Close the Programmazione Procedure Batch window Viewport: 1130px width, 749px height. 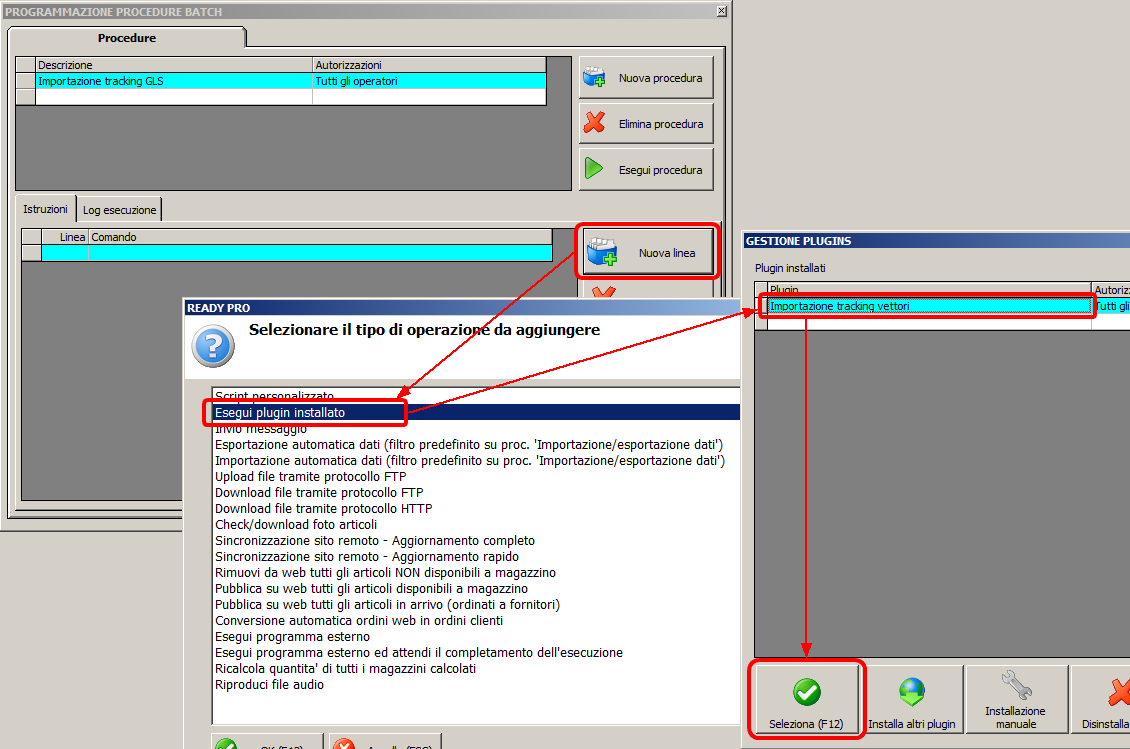tap(722, 11)
